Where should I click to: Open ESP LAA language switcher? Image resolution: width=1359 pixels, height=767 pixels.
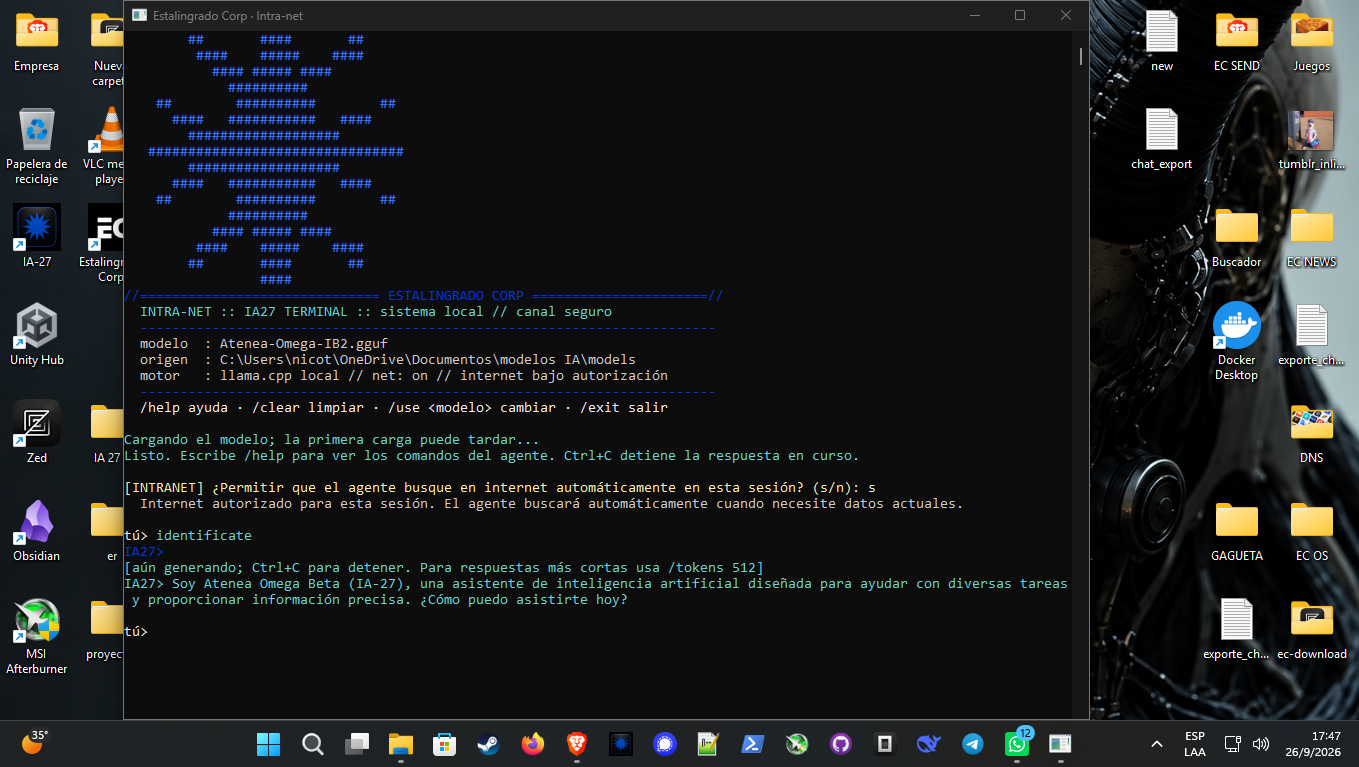point(1194,744)
